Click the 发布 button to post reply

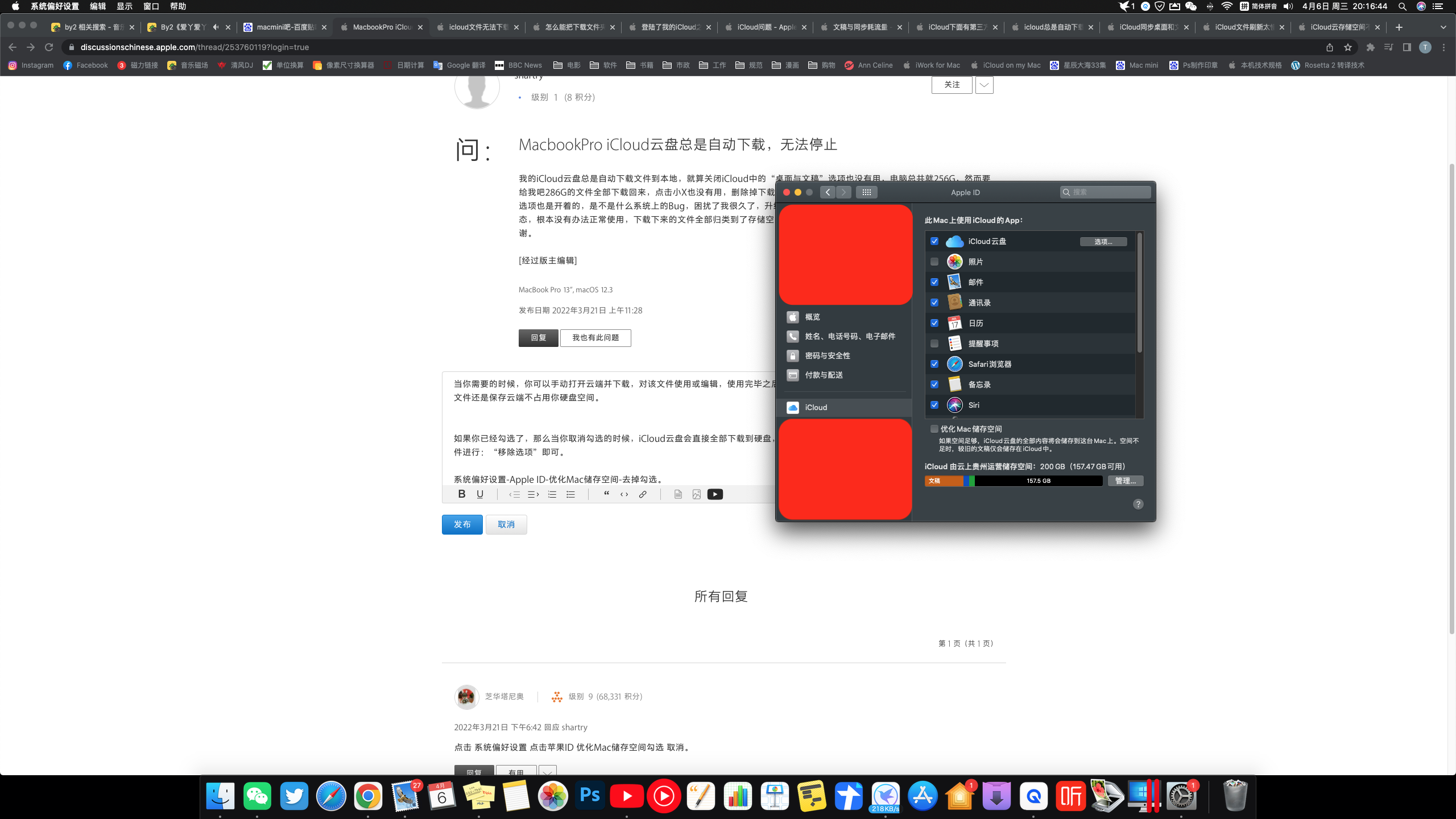point(462,524)
